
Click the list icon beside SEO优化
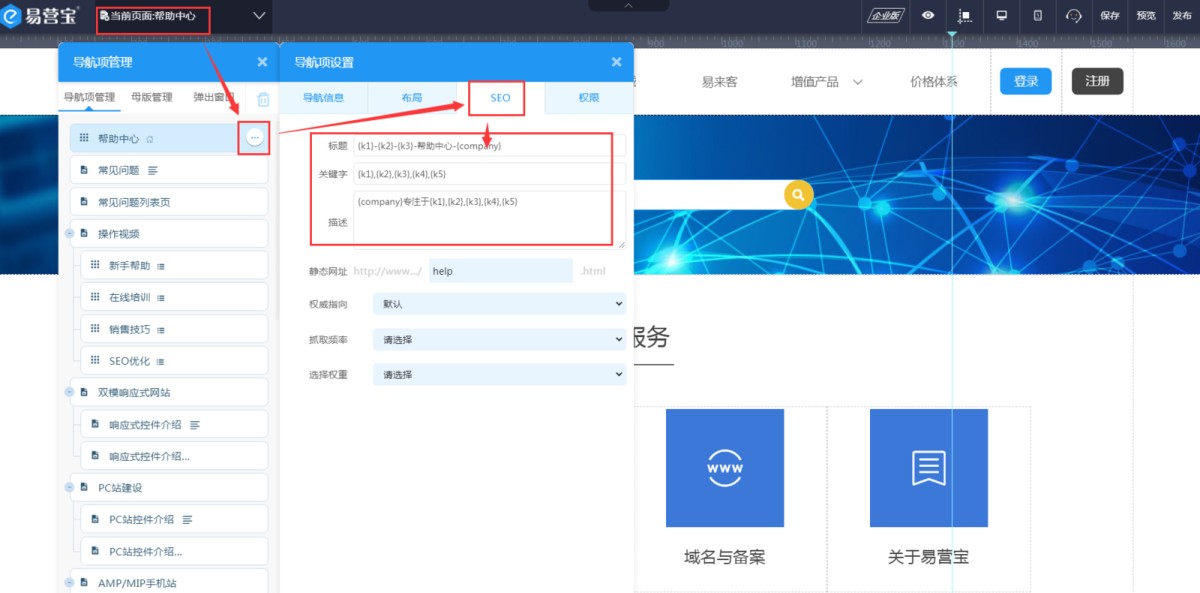160,362
